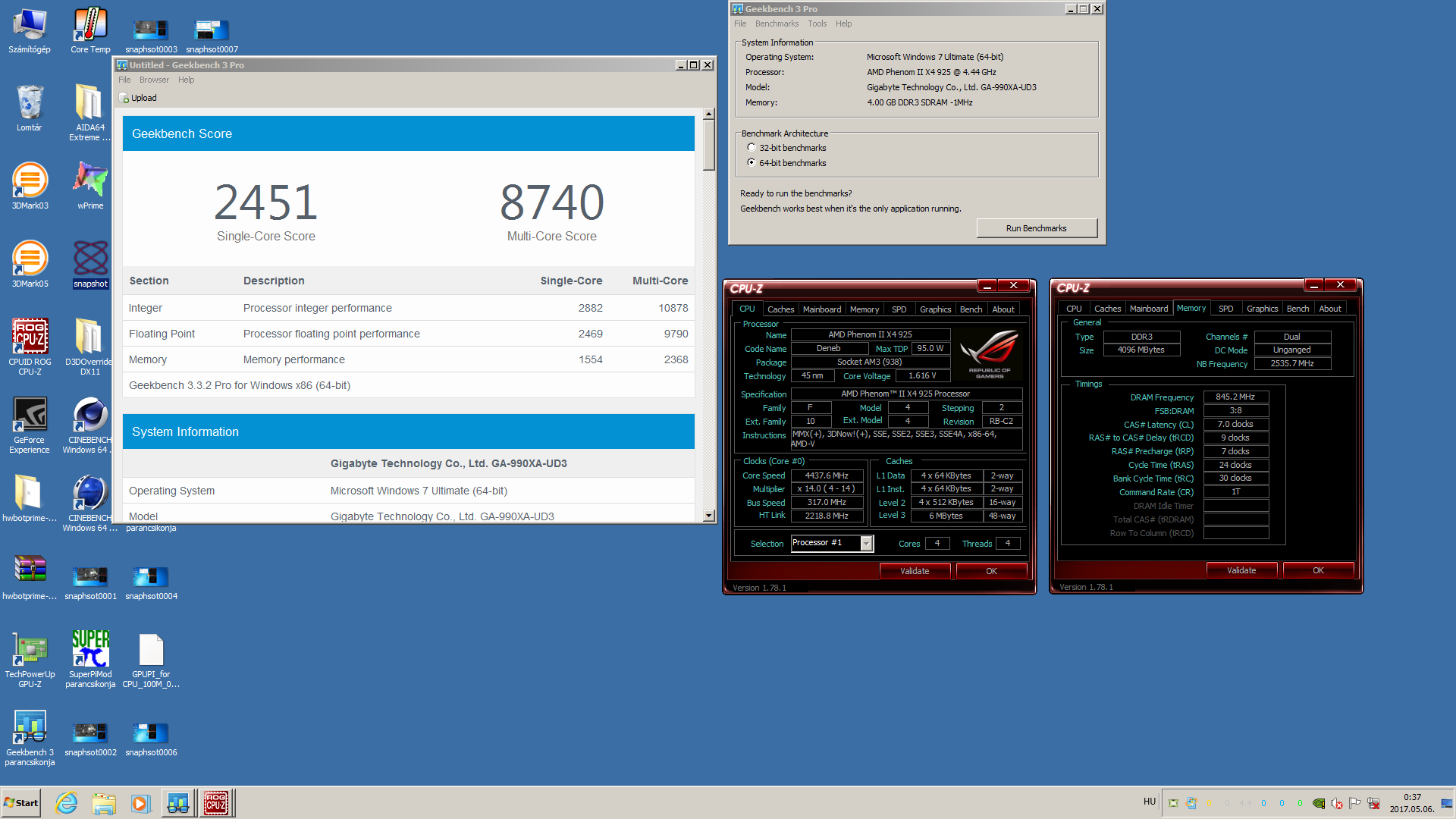Image resolution: width=1456 pixels, height=819 pixels.
Task: Open the Core Temp desktop icon
Action: coord(90,30)
